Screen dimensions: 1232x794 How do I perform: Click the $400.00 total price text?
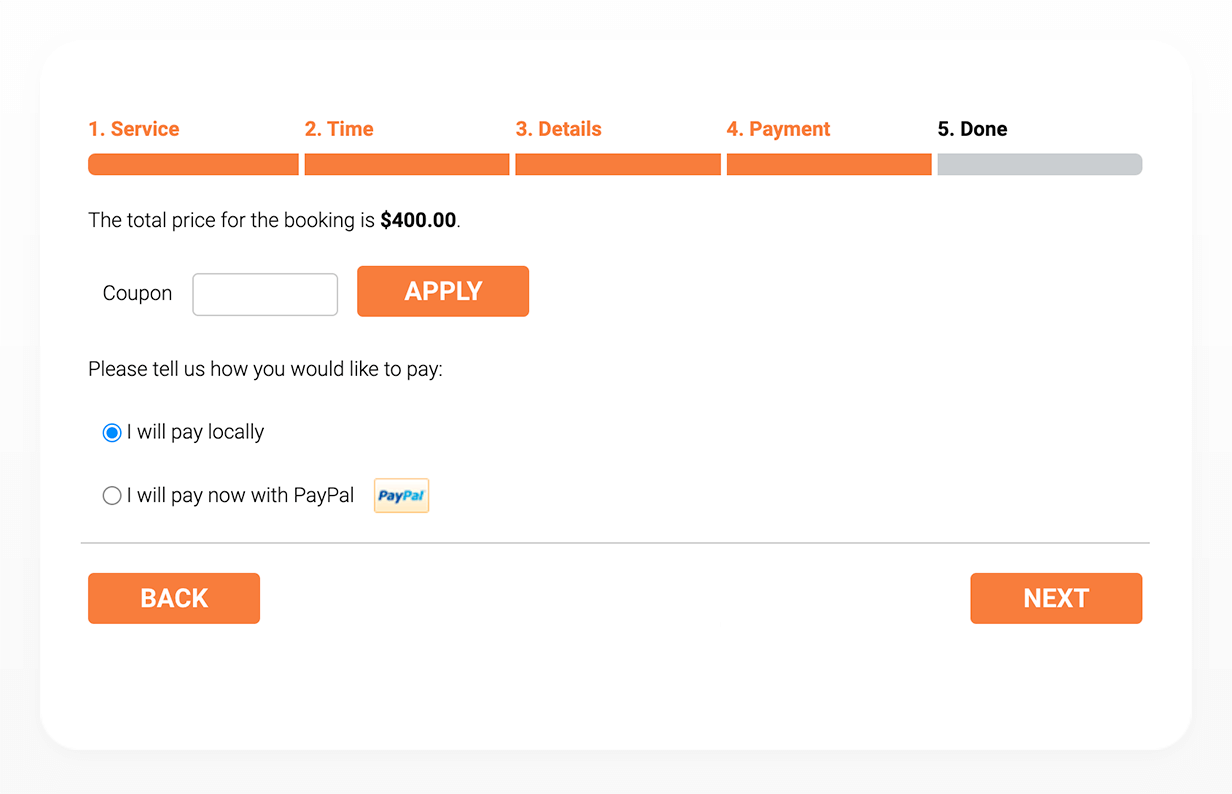pyautogui.click(x=418, y=220)
